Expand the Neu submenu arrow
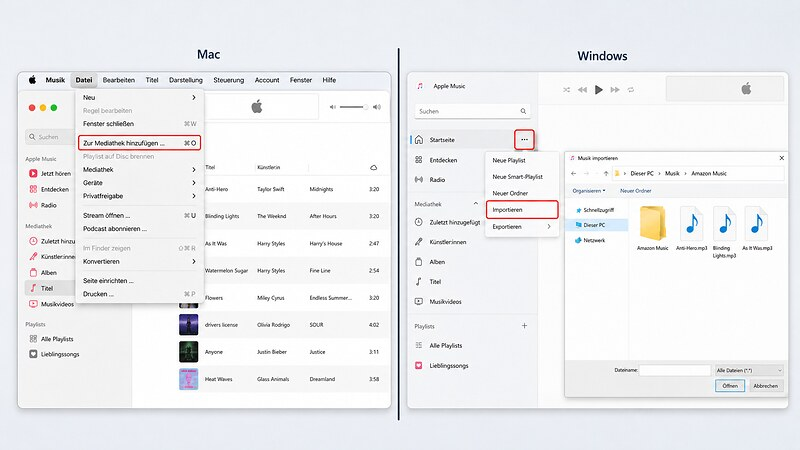800x450 pixels. (x=194, y=97)
